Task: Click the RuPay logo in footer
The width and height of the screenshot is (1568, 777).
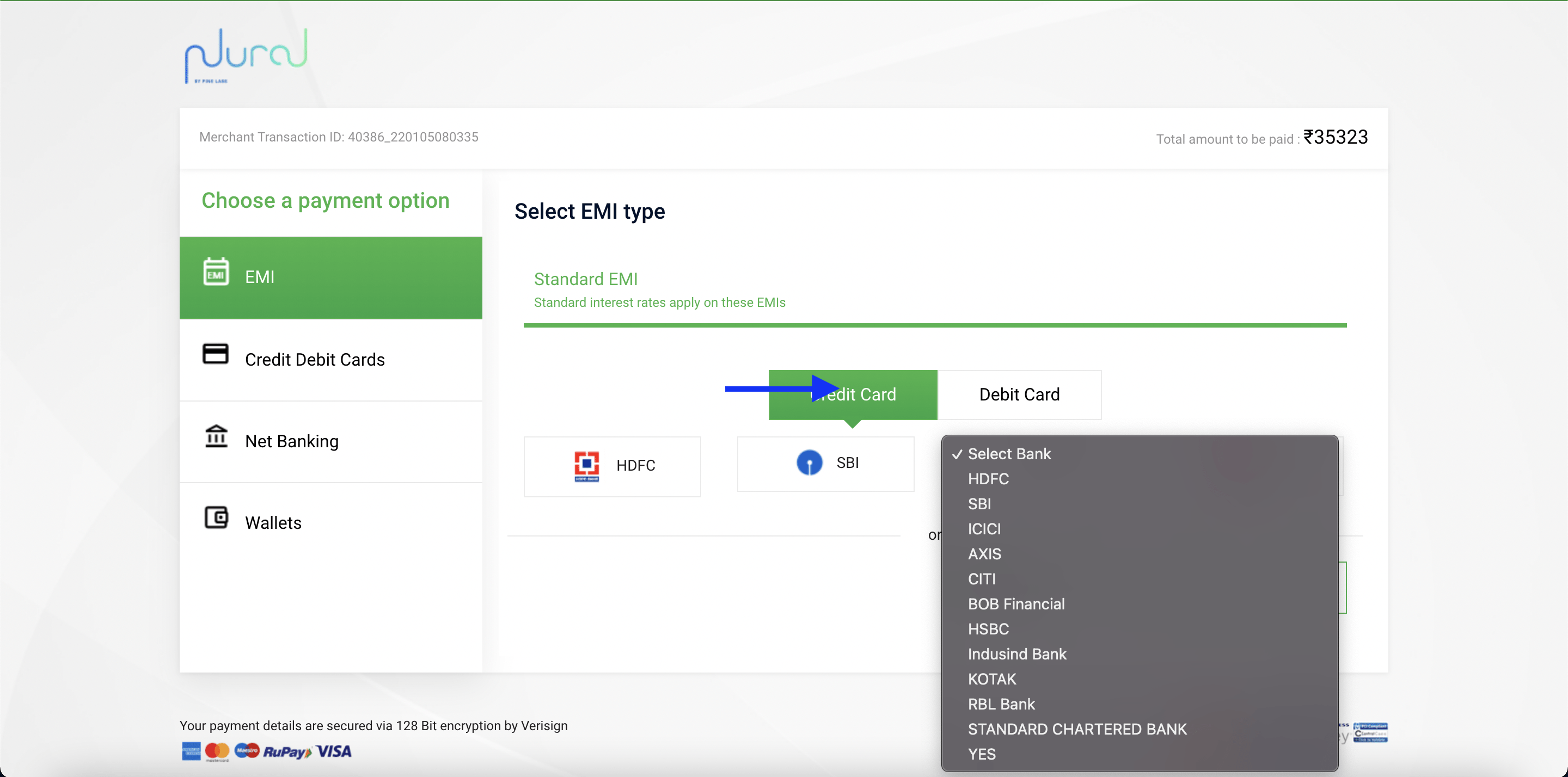Action: pos(287,752)
